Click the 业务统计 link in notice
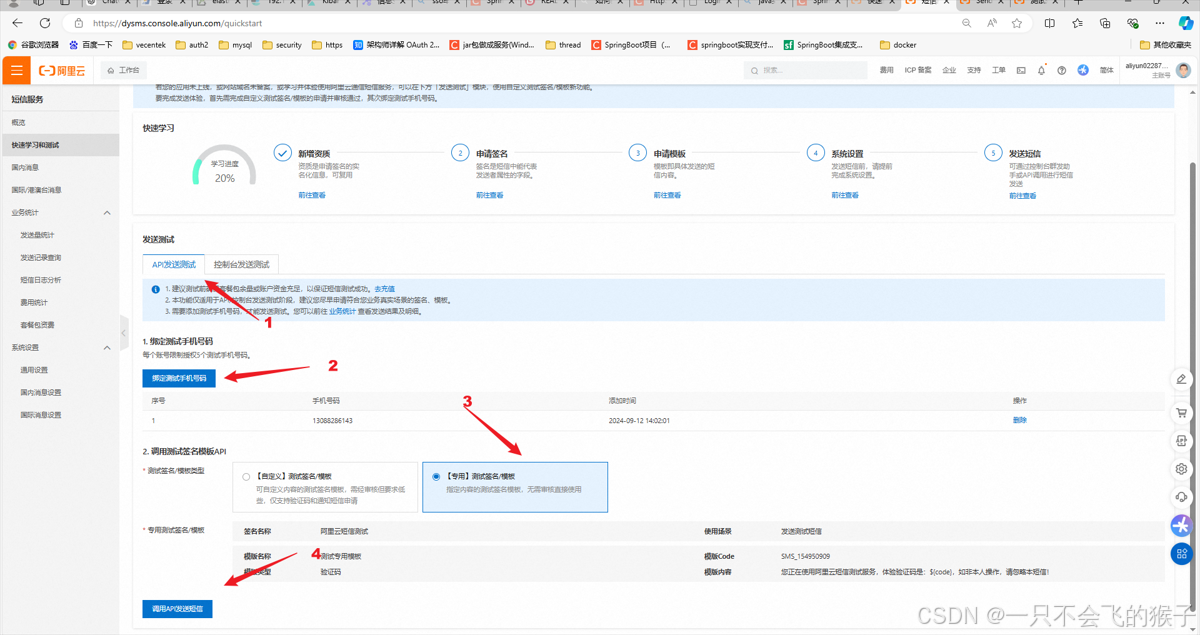The image size is (1200, 635). 341,312
